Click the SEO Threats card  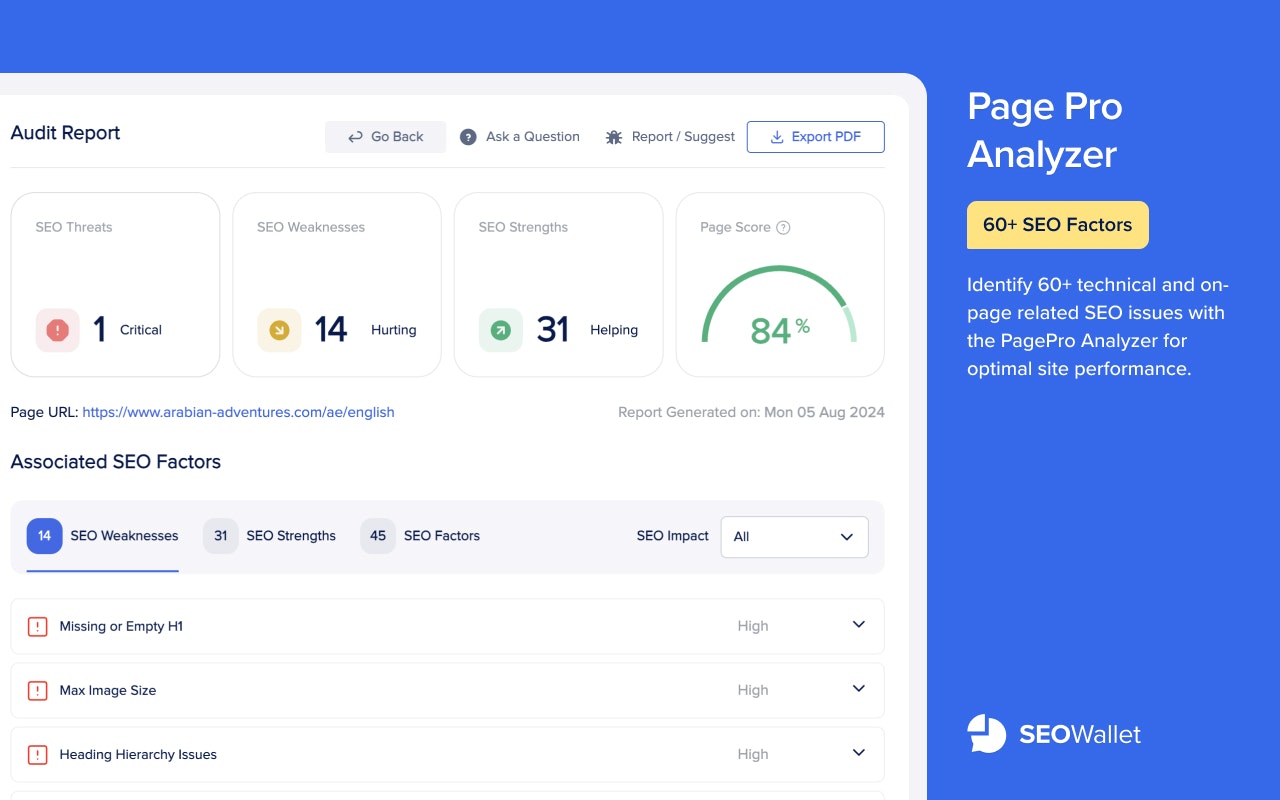tap(115, 285)
